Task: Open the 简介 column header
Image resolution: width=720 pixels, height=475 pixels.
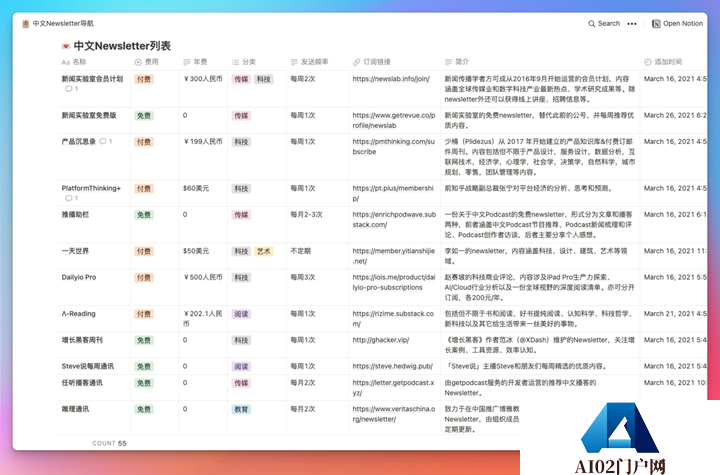Action: tap(457, 62)
